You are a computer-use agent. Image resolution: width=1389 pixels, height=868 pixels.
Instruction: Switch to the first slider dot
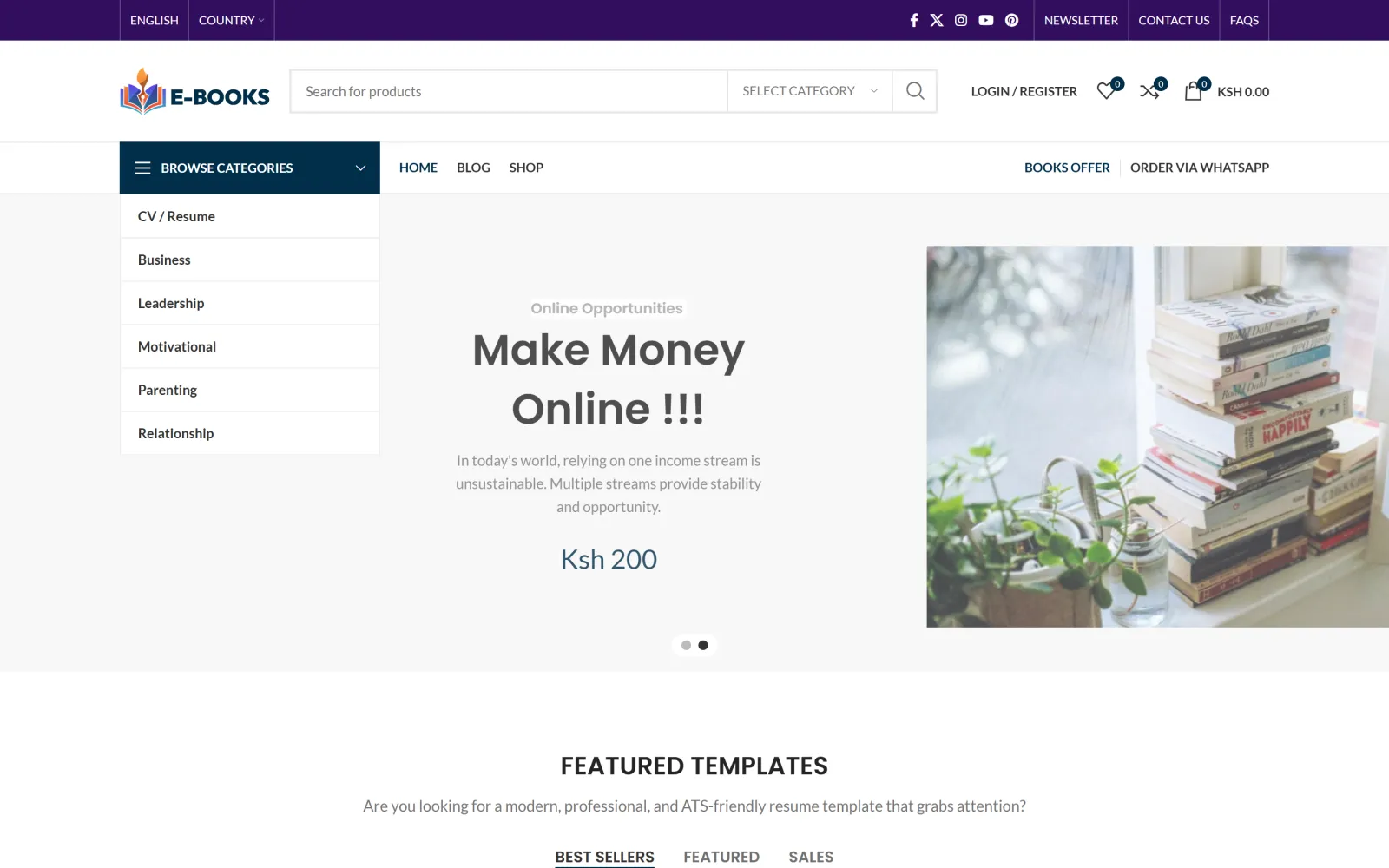coord(686,645)
